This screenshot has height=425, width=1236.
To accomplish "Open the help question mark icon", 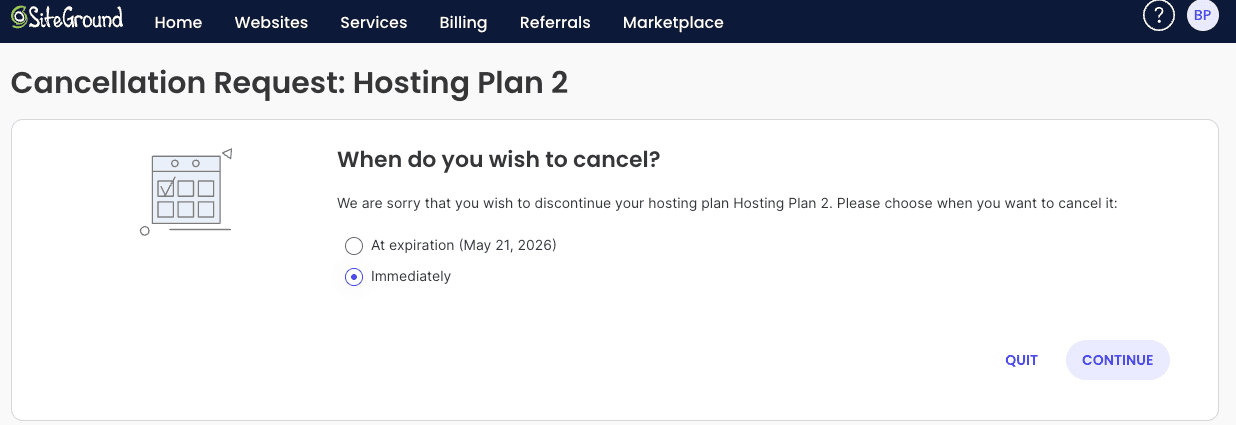I will (x=1158, y=16).
